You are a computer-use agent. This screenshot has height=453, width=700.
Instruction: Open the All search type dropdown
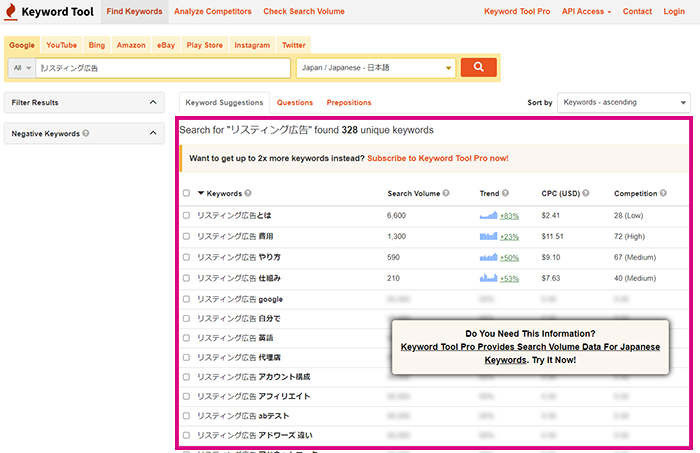[22, 68]
